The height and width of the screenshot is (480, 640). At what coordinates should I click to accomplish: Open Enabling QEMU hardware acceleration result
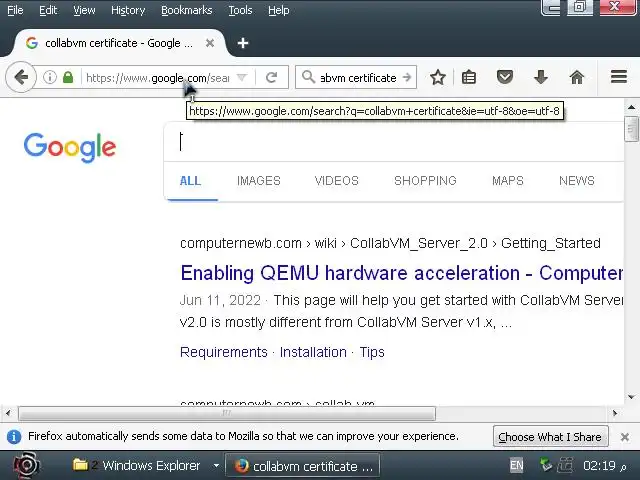tap(402, 273)
